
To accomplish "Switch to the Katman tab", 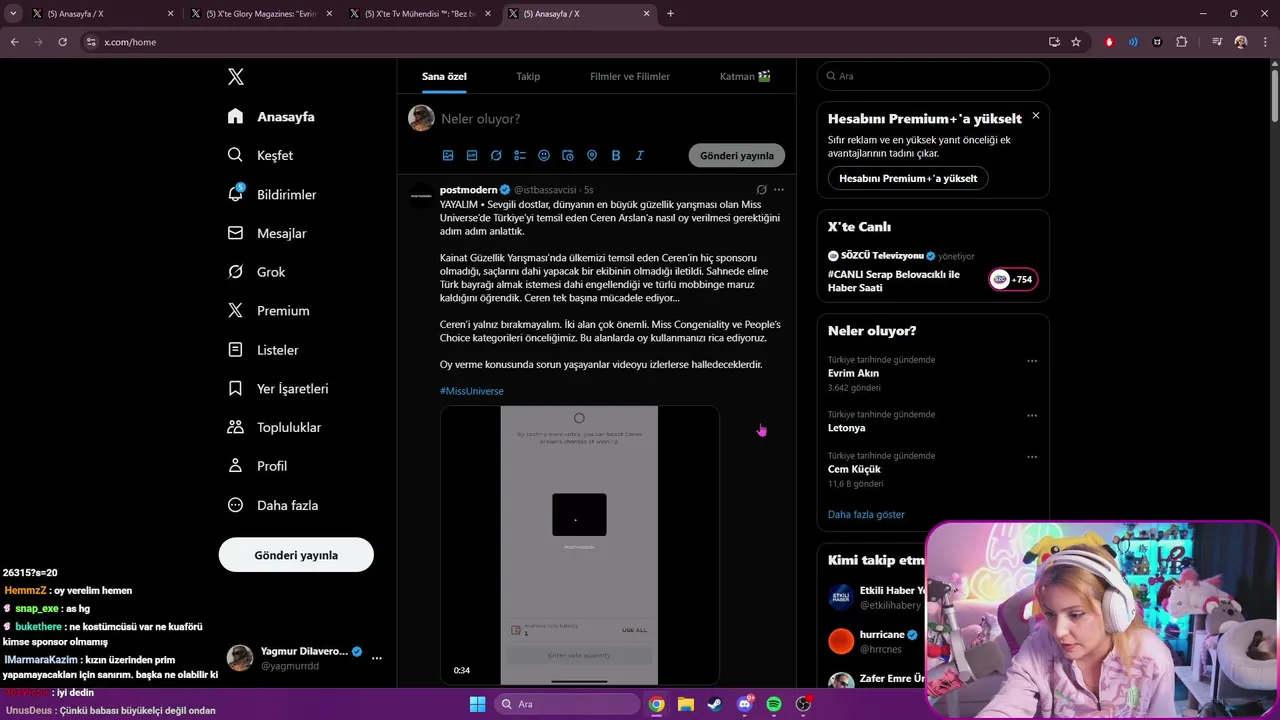I will pos(745,76).
